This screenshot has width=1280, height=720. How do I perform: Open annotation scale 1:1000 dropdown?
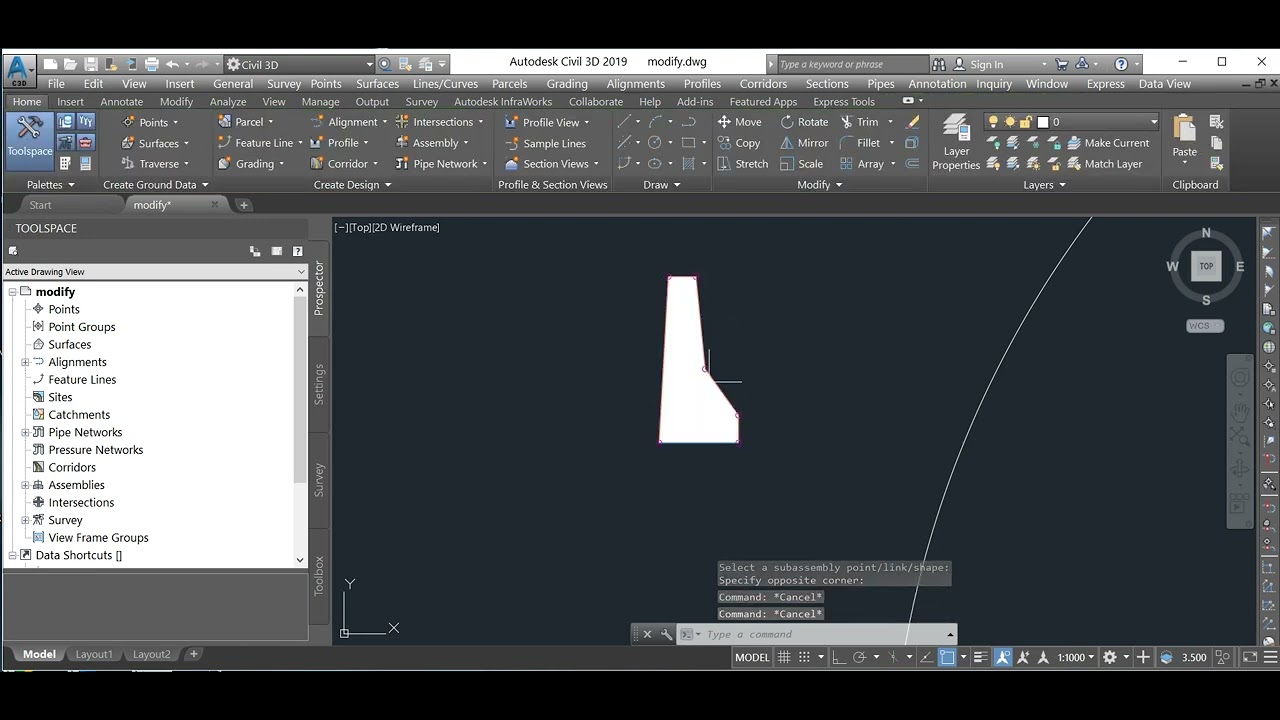click(1075, 657)
